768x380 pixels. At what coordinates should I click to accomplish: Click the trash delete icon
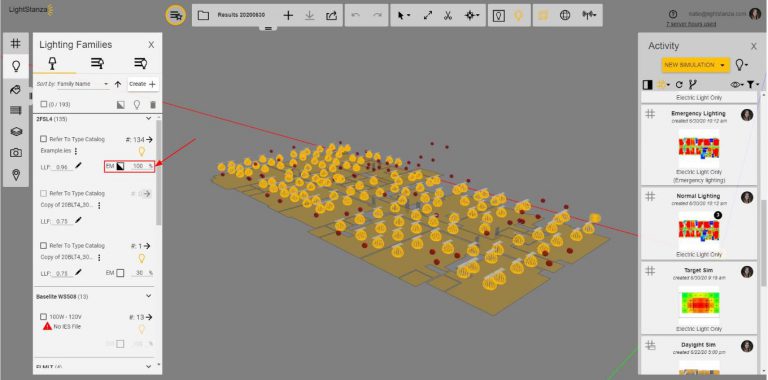[153, 104]
